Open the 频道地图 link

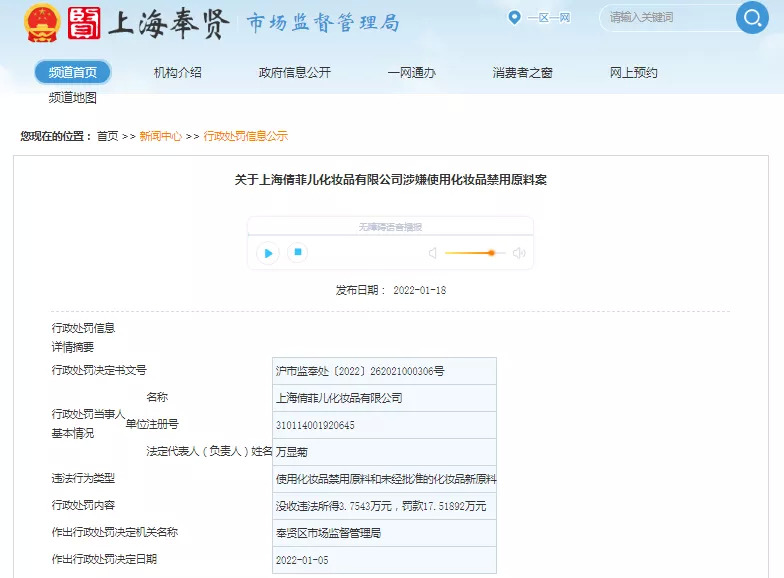[72, 98]
